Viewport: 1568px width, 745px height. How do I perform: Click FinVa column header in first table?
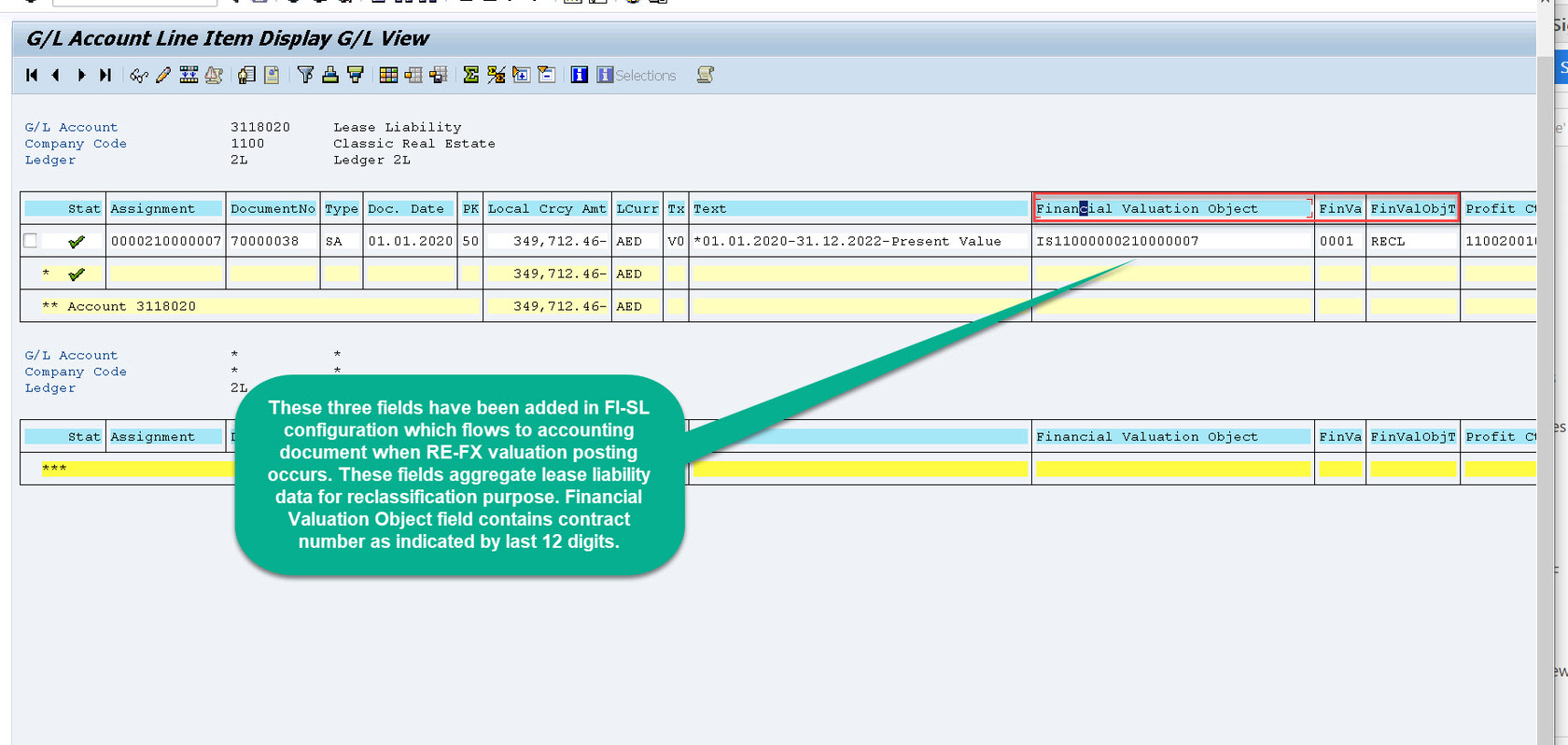[1340, 209]
